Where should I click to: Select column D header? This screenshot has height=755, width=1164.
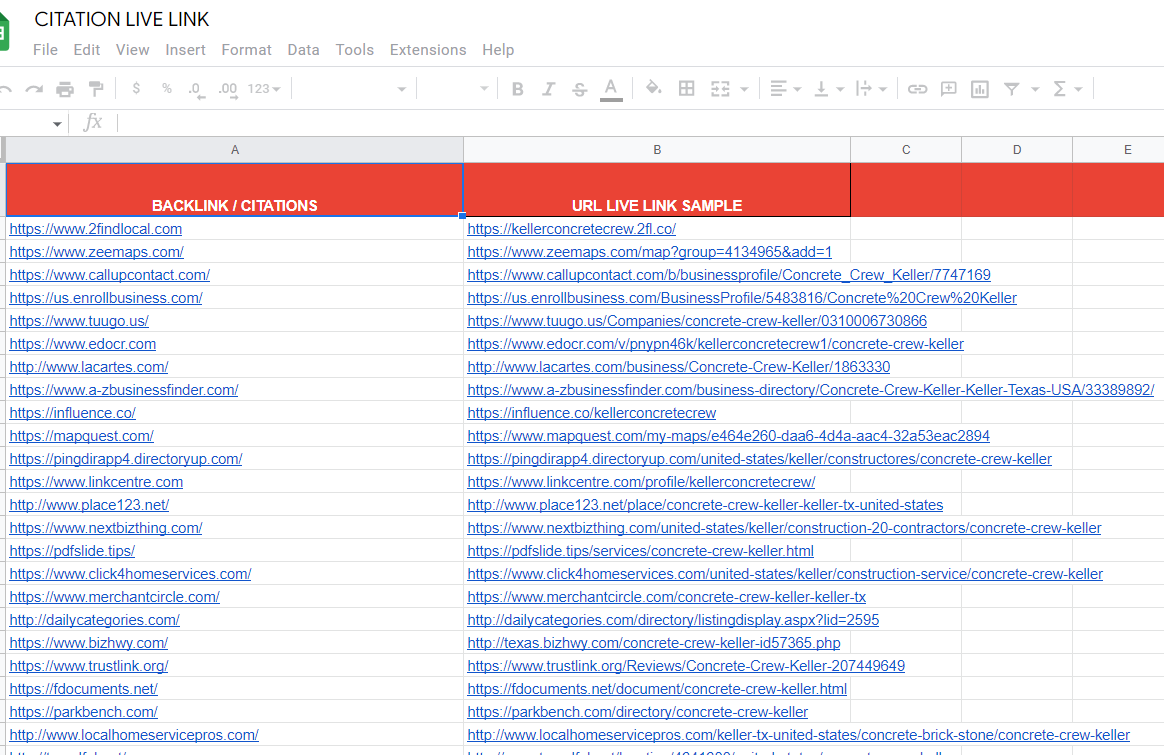1017,150
